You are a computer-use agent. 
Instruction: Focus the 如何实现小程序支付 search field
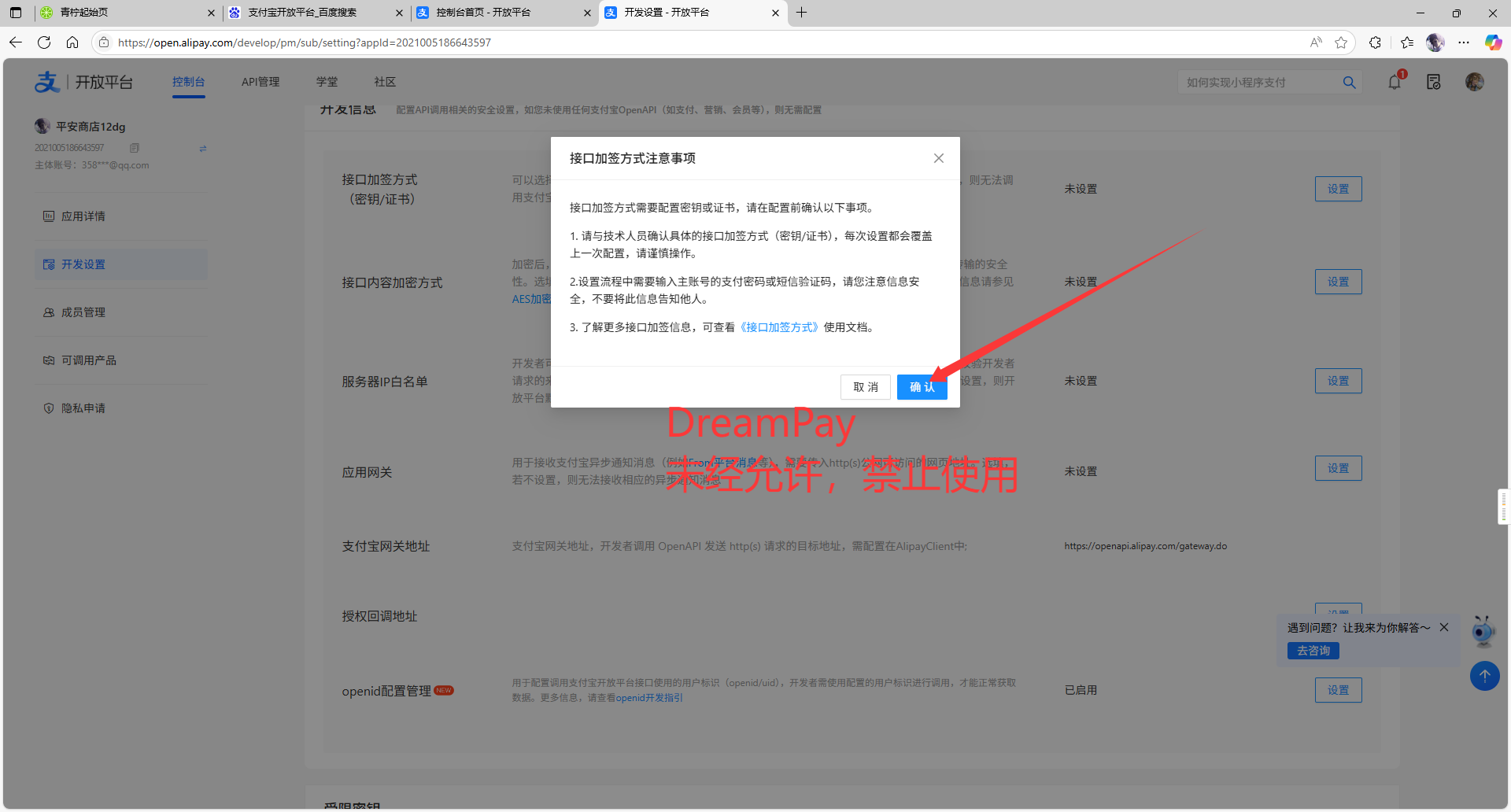[x=1259, y=83]
